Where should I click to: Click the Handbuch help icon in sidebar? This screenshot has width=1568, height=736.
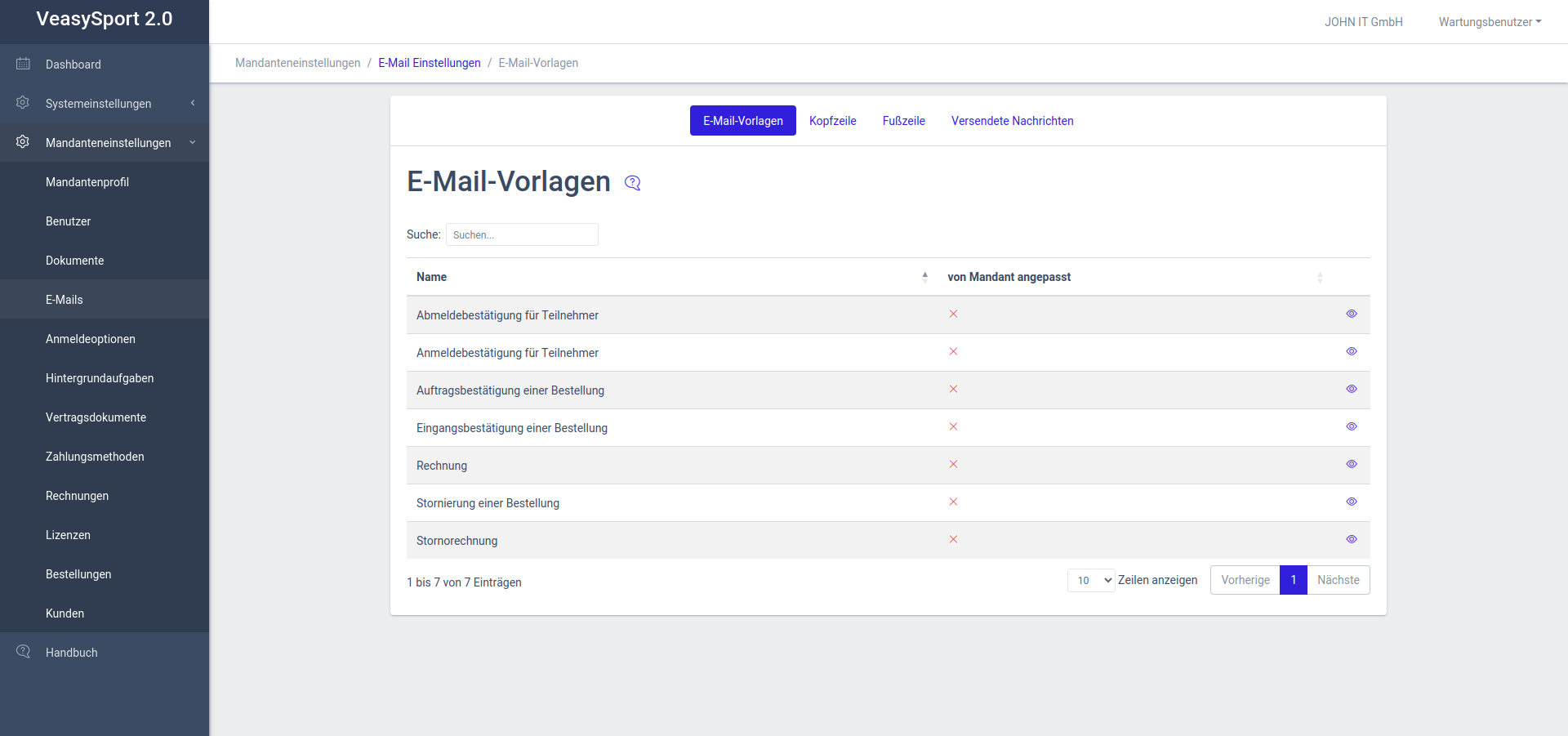(23, 652)
